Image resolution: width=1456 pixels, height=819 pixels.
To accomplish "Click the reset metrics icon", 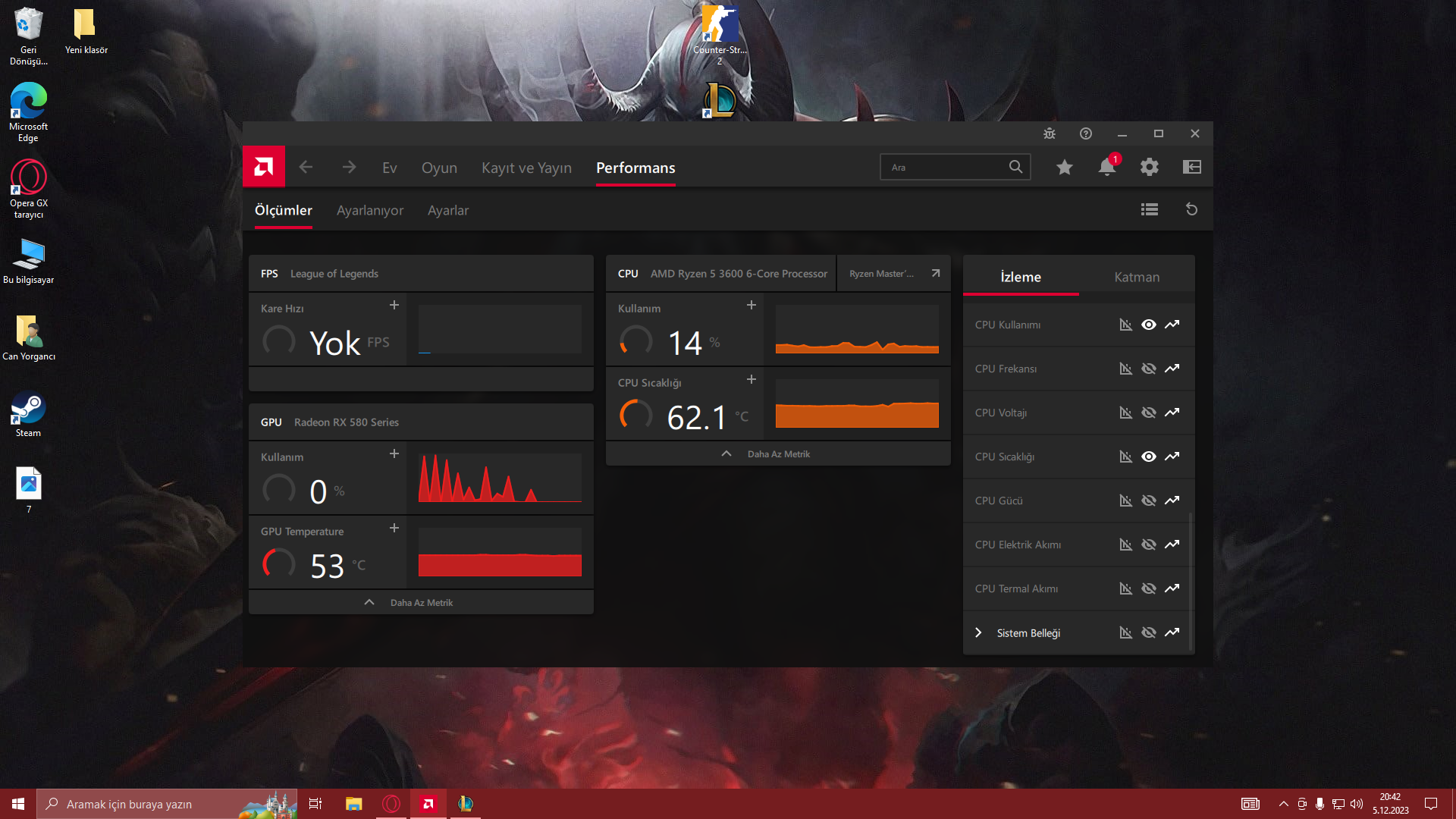I will 1191,210.
